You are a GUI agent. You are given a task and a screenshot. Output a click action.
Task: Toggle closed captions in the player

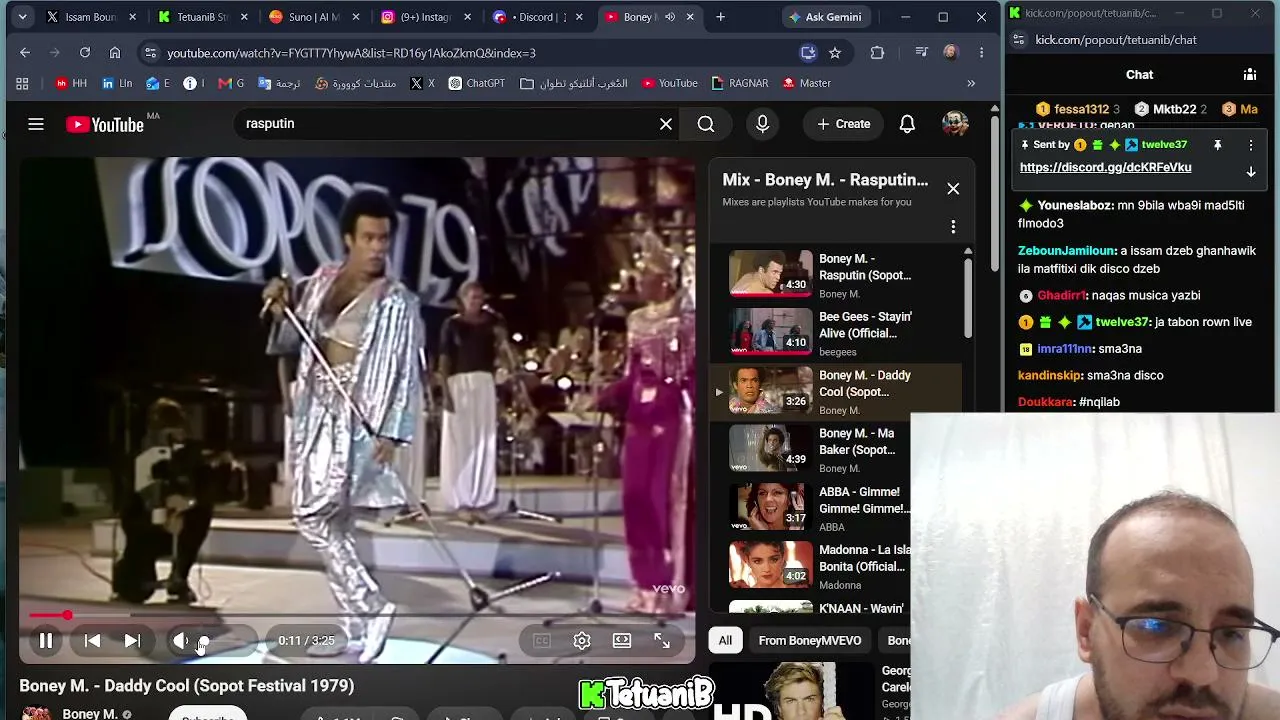coord(542,641)
